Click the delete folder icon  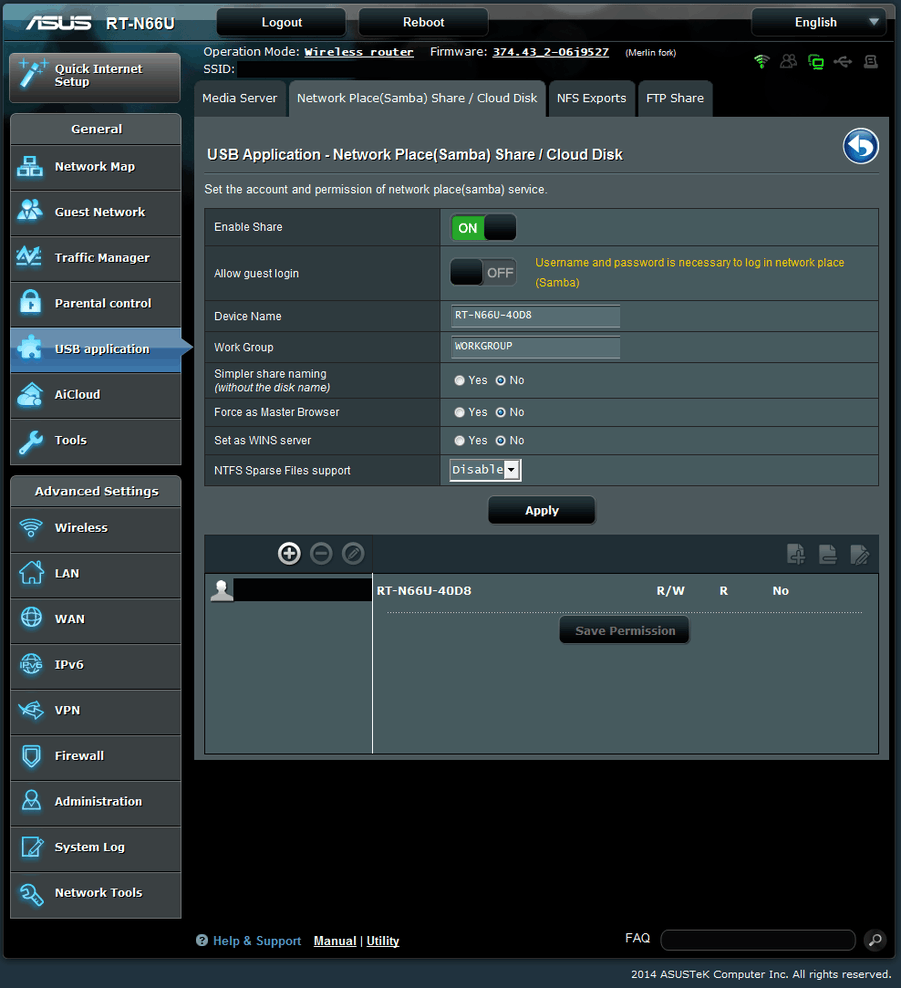[x=827, y=554]
